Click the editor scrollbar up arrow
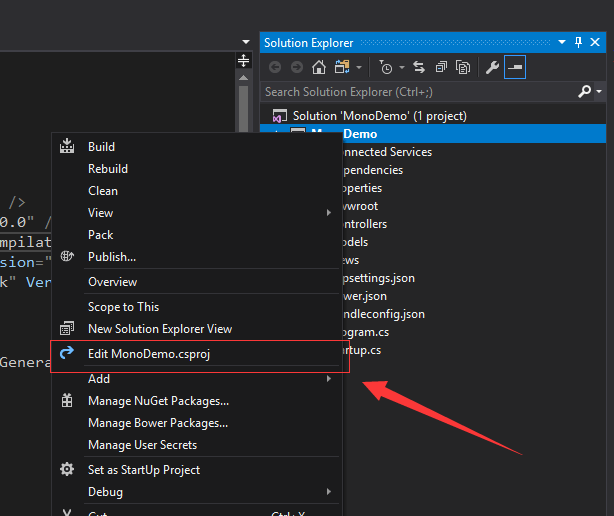This screenshot has width=614, height=516. [244, 78]
